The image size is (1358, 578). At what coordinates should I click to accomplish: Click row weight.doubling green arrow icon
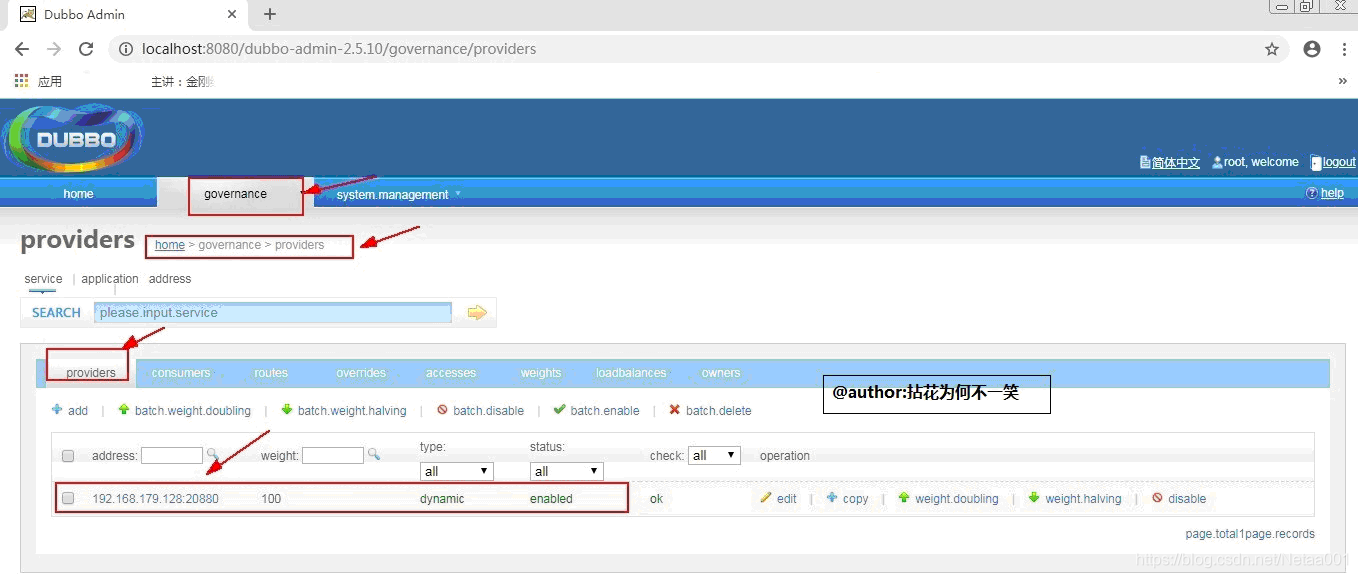click(904, 498)
